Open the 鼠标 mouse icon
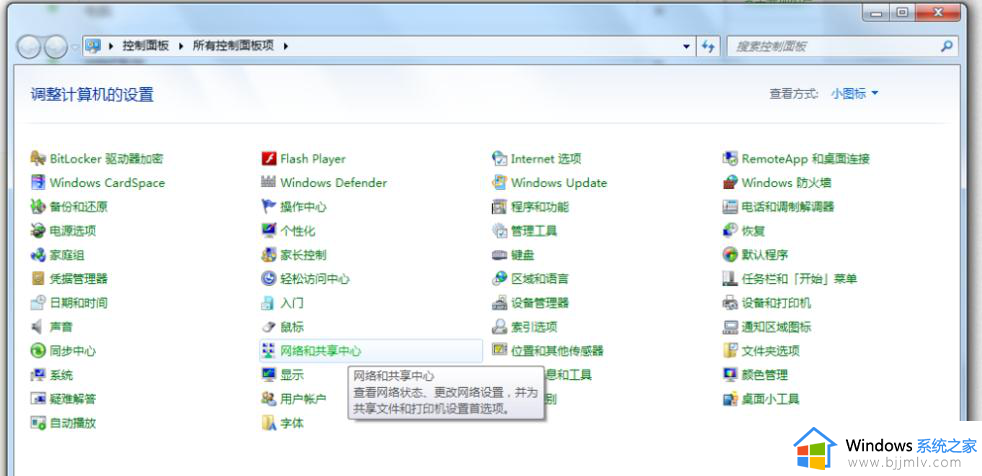982x476 pixels. [269, 326]
